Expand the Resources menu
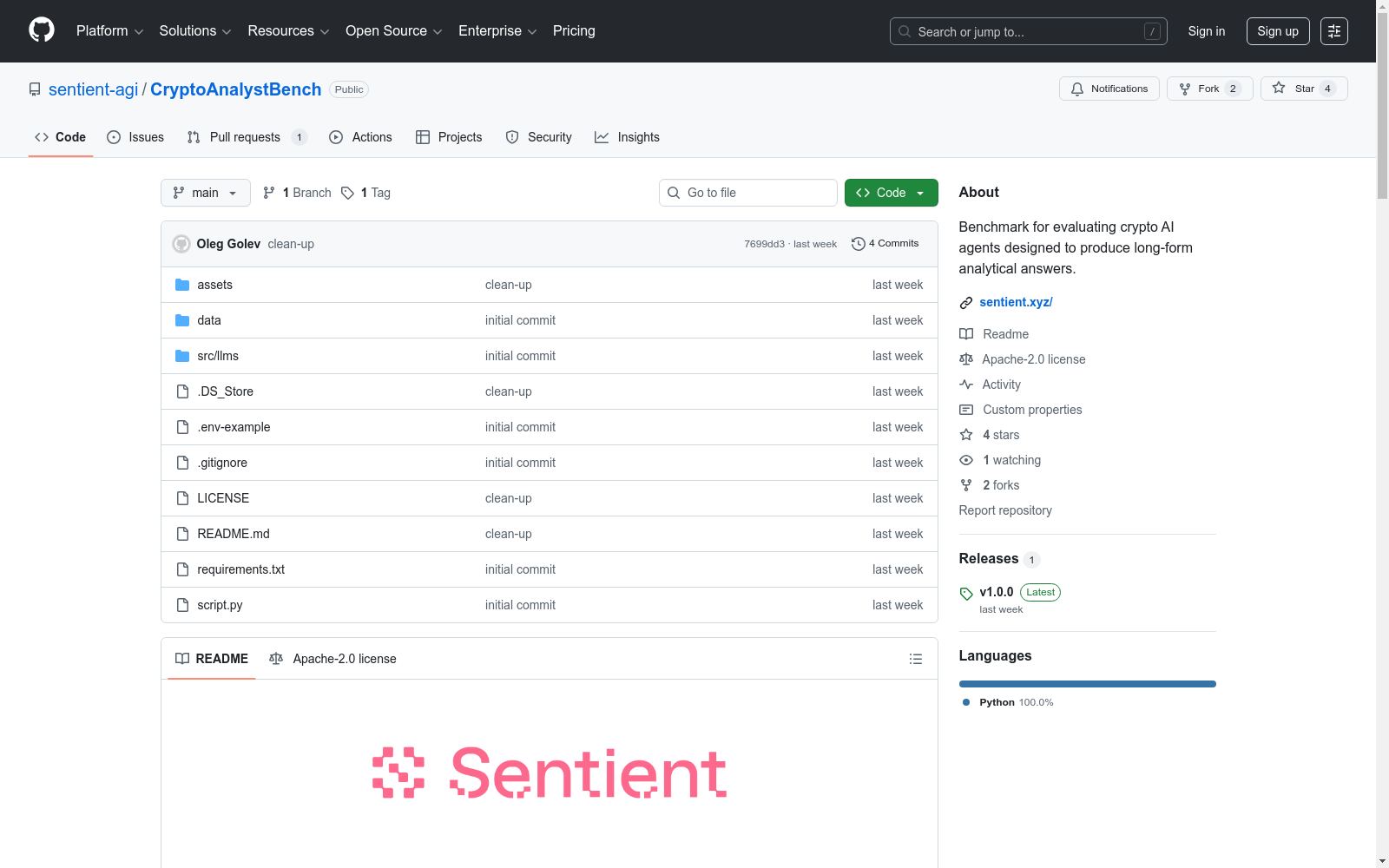The height and width of the screenshot is (868, 1389). (288, 31)
